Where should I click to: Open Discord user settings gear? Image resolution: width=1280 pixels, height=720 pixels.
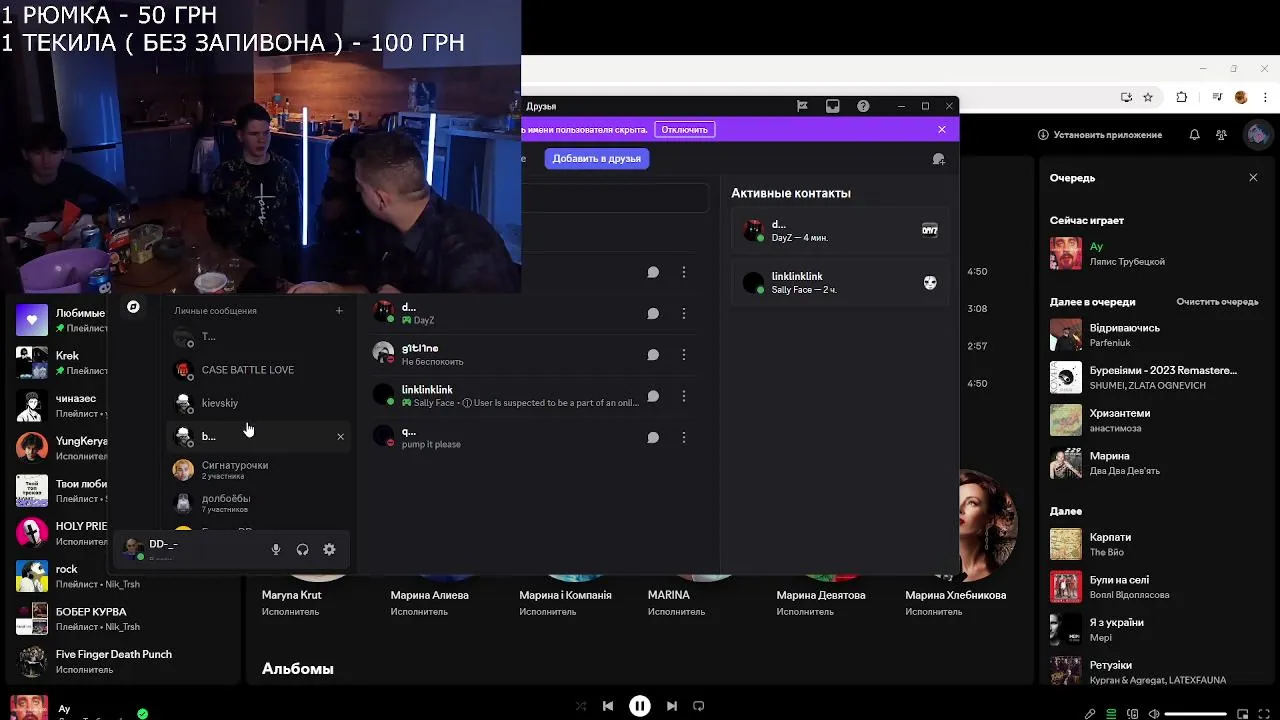pyautogui.click(x=329, y=549)
